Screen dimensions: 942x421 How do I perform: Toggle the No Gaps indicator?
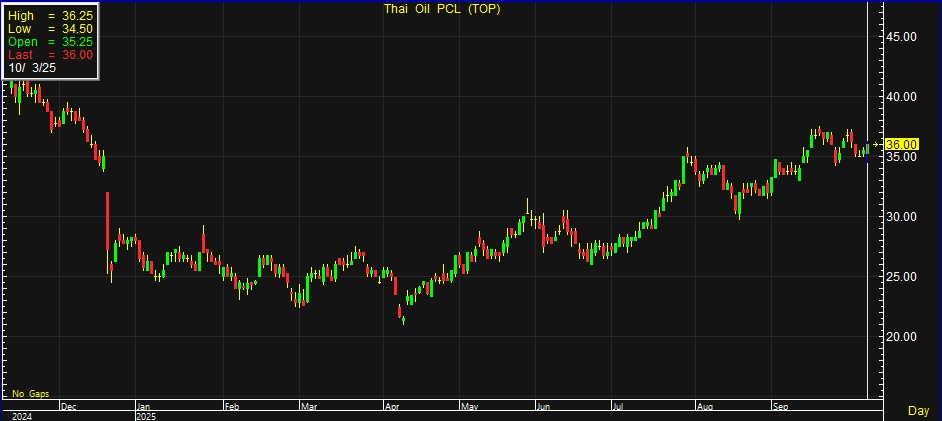(x=30, y=394)
